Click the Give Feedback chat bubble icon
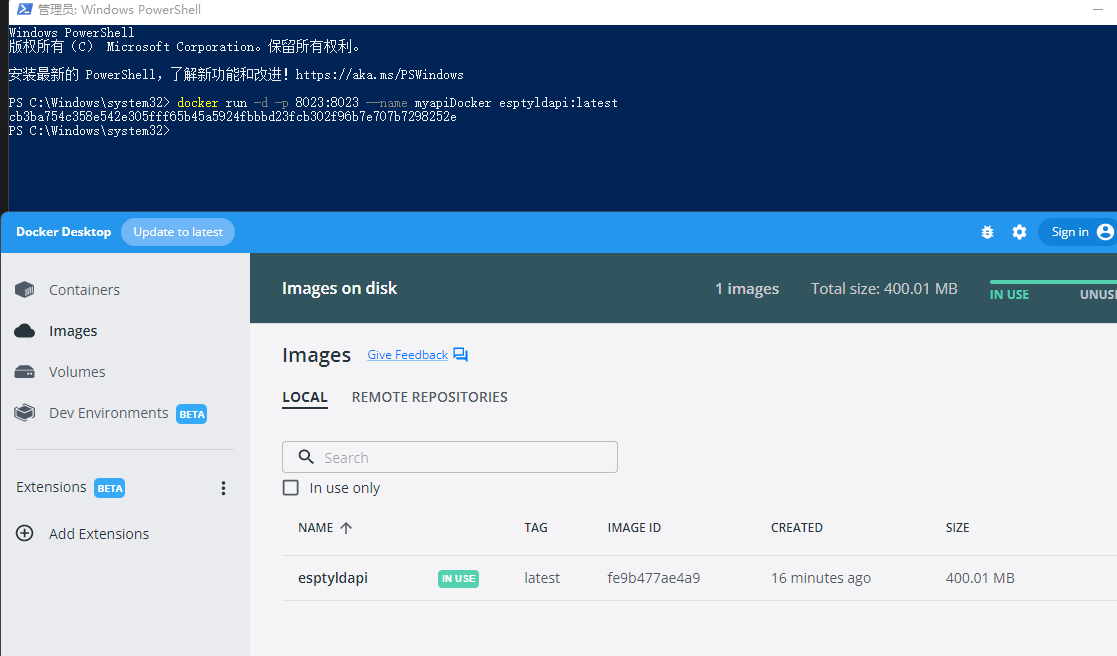Viewport: 1117px width, 656px height. 460,355
